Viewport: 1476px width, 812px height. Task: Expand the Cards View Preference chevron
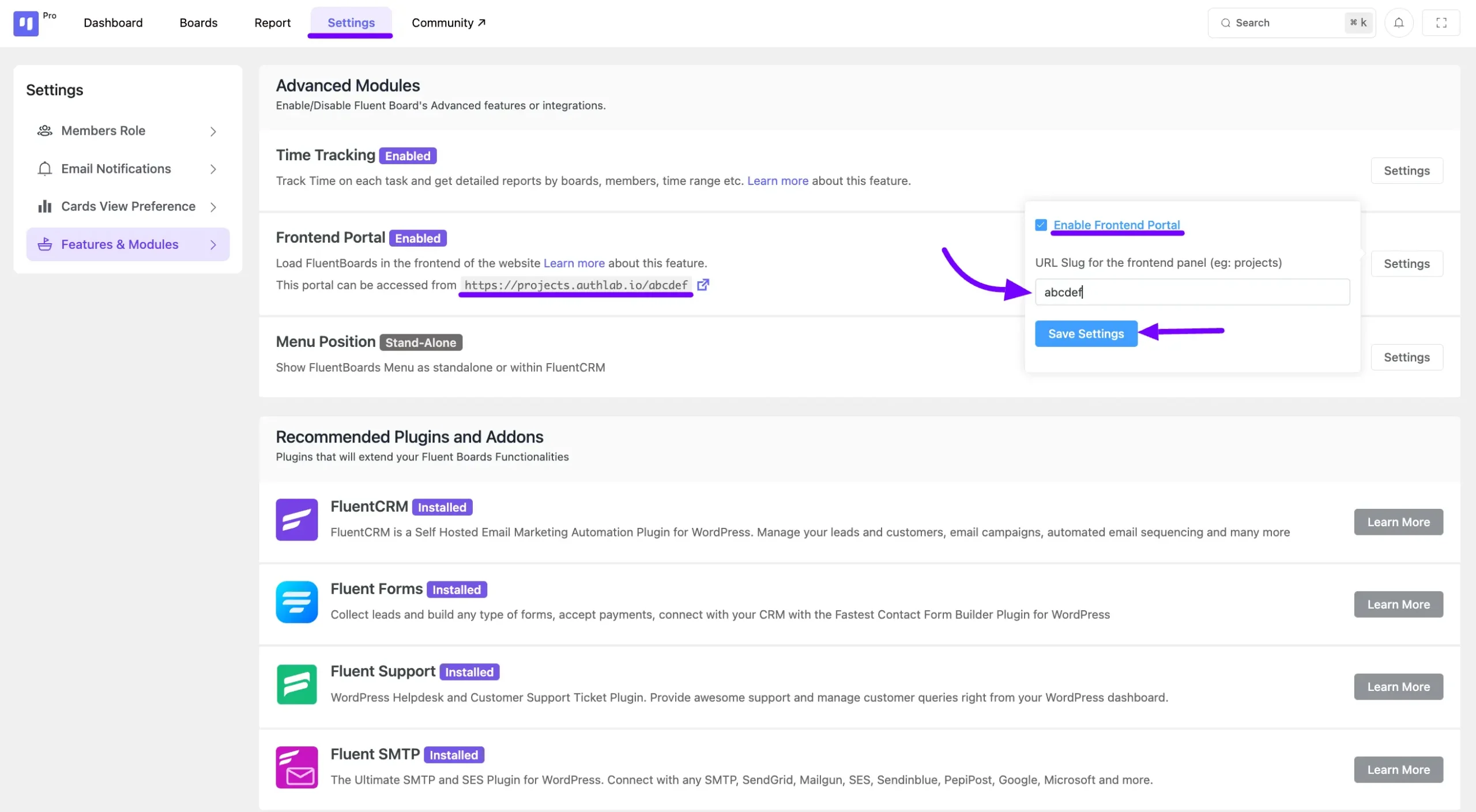213,207
